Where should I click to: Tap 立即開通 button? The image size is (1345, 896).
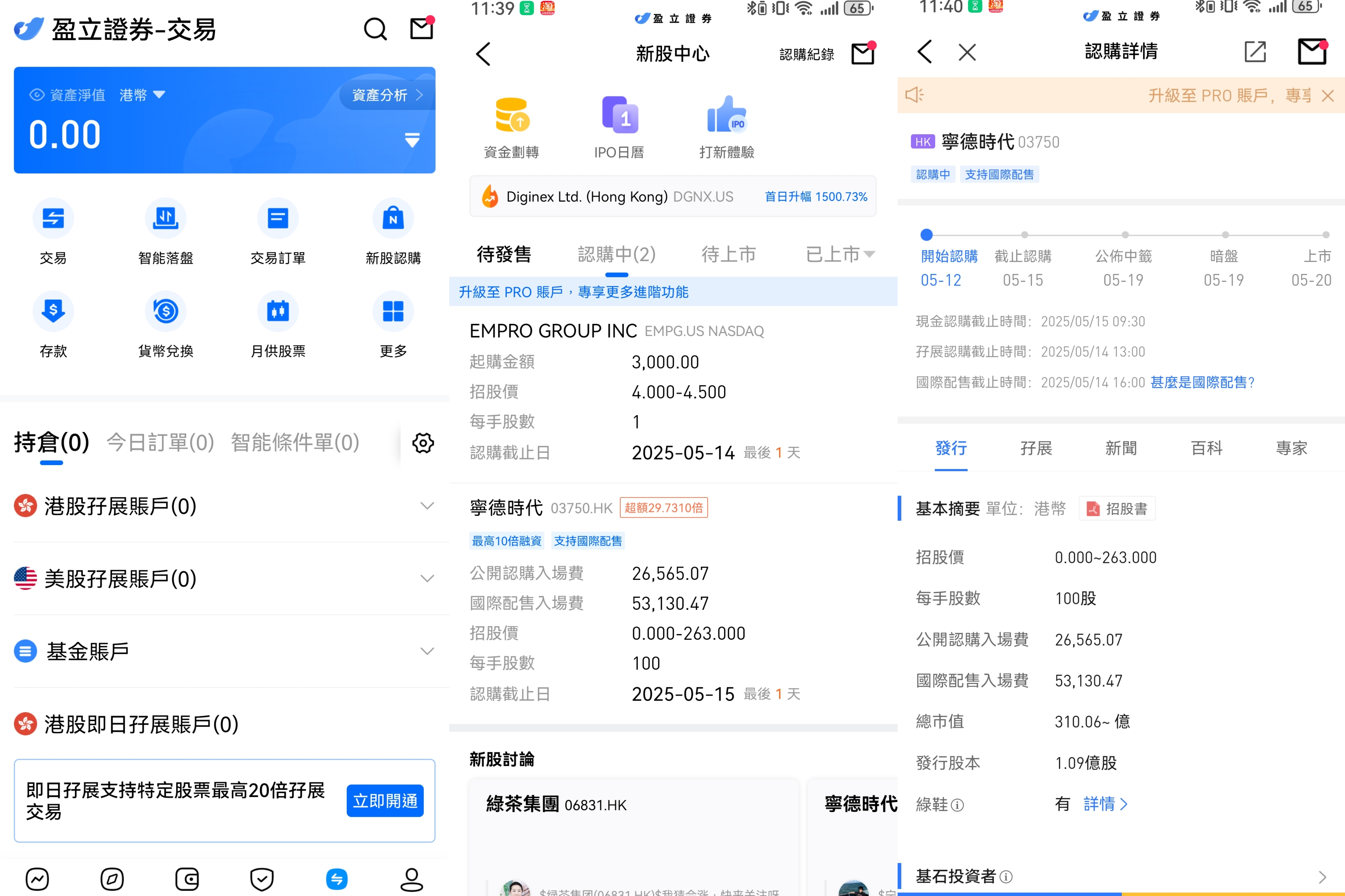(385, 800)
